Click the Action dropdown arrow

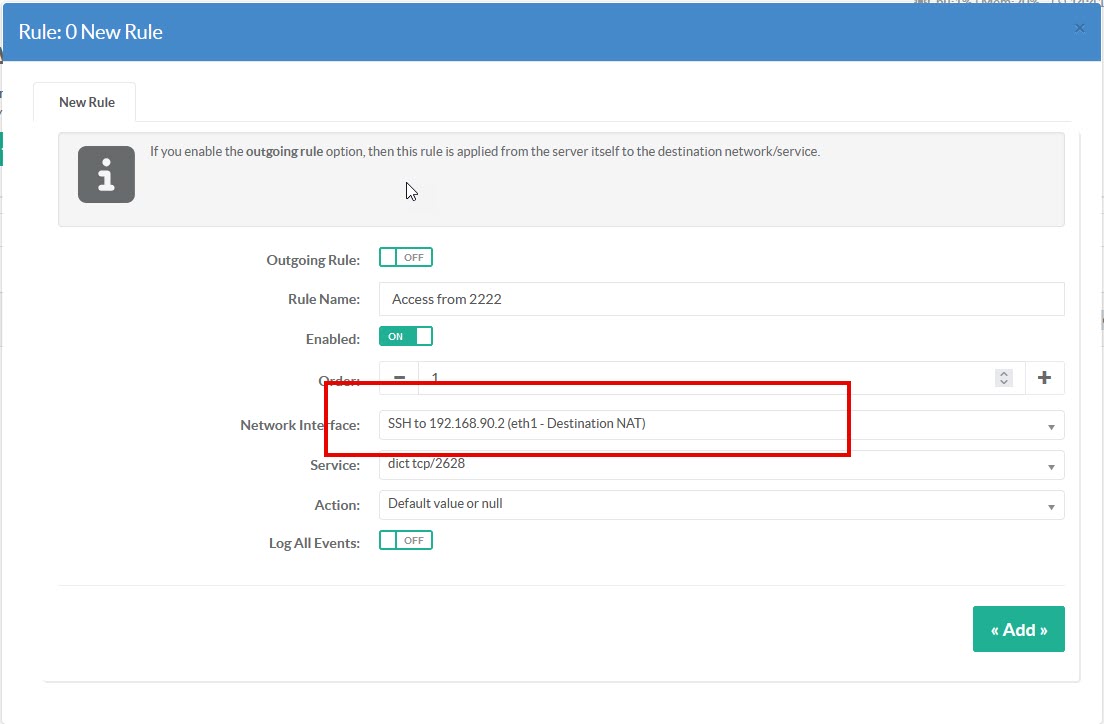1051,507
